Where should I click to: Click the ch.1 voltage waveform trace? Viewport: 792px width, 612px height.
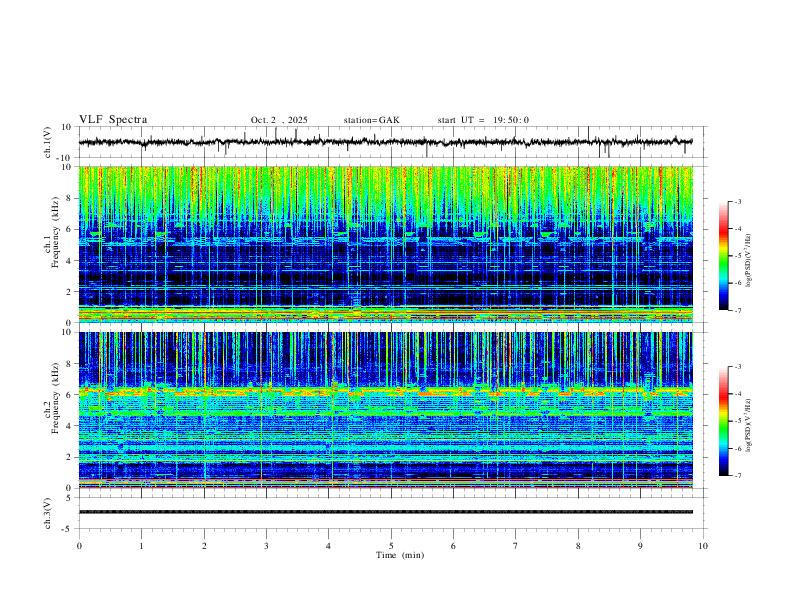click(386, 142)
